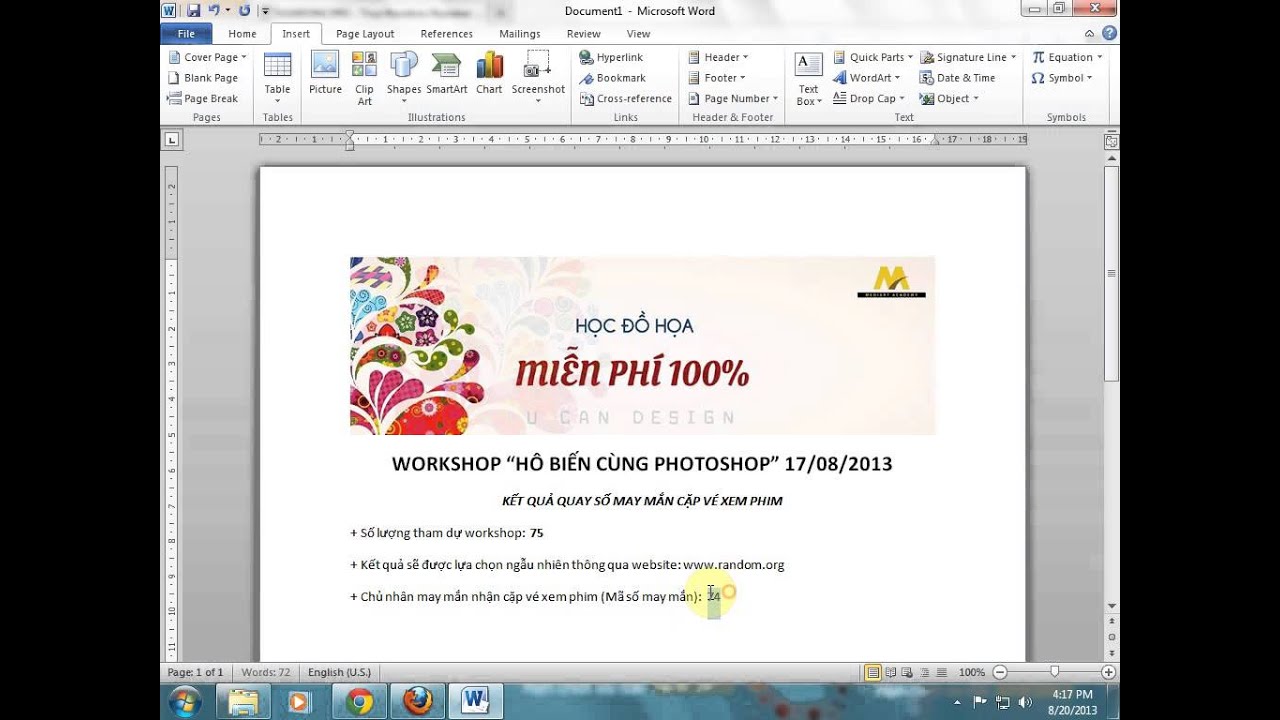This screenshot has height=720, width=1280.
Task: Open the Screenshot dropdown
Action: (x=538, y=78)
